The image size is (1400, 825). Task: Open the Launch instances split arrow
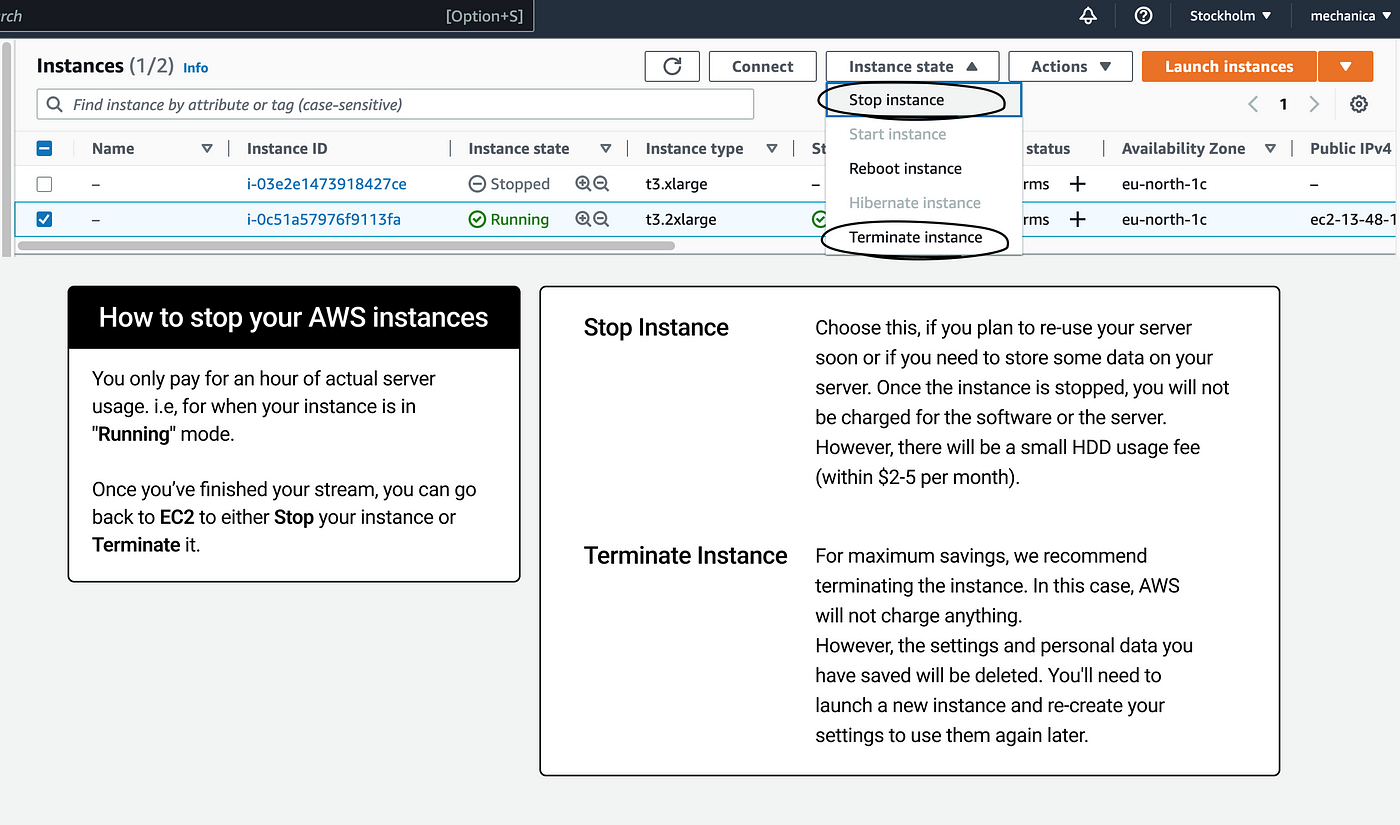coord(1345,67)
